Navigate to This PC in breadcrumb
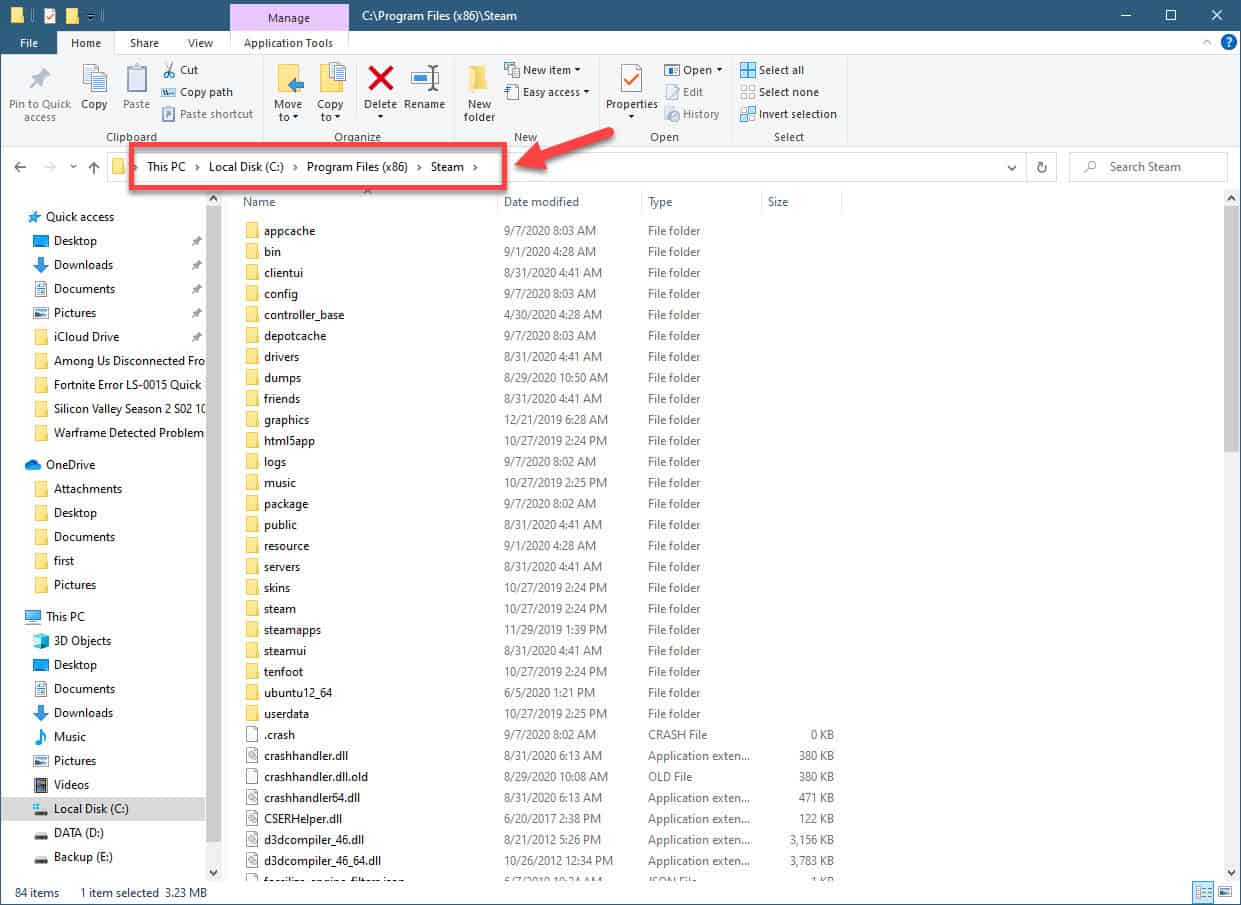The image size is (1241, 905). point(166,167)
